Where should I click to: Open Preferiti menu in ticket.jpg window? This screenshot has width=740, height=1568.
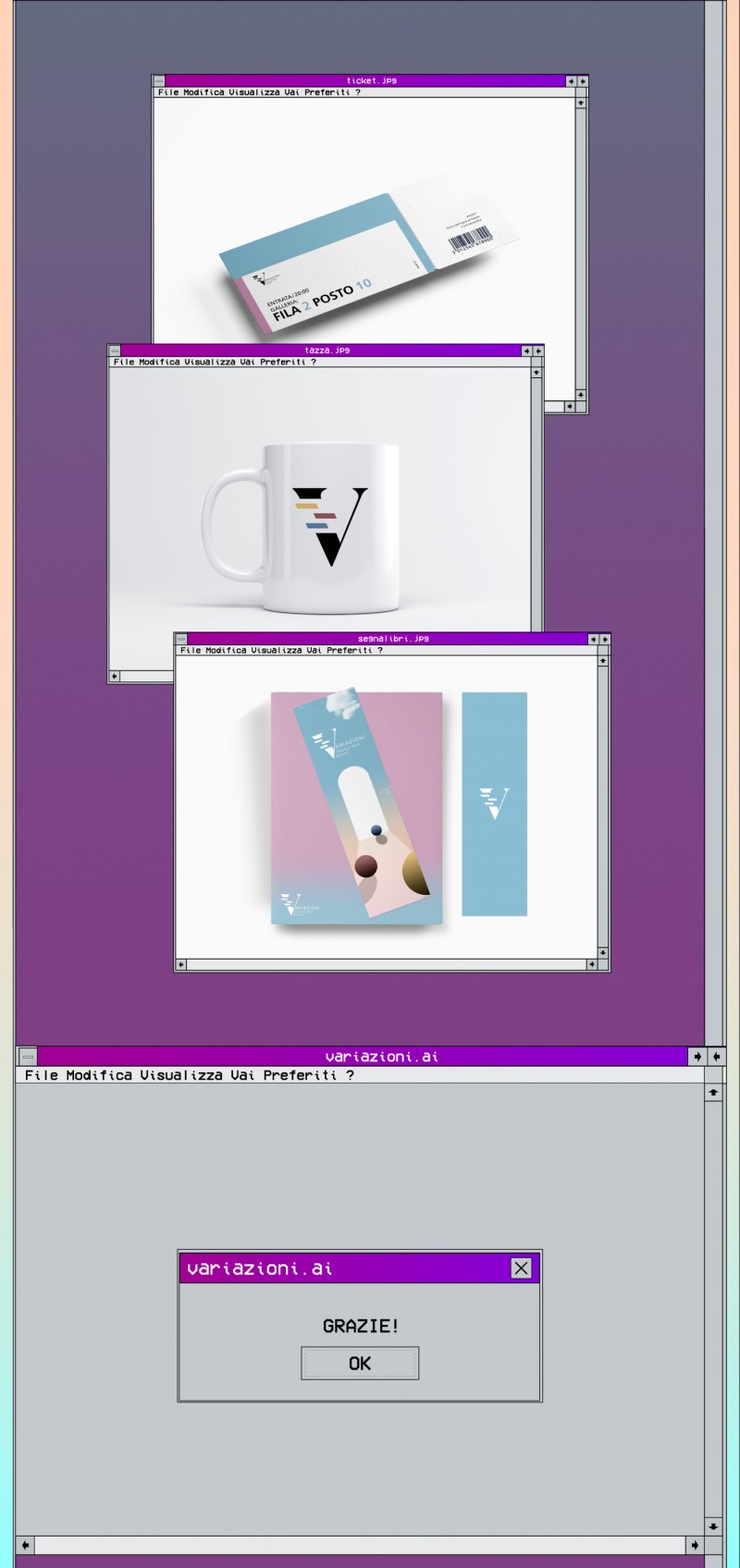click(x=327, y=92)
